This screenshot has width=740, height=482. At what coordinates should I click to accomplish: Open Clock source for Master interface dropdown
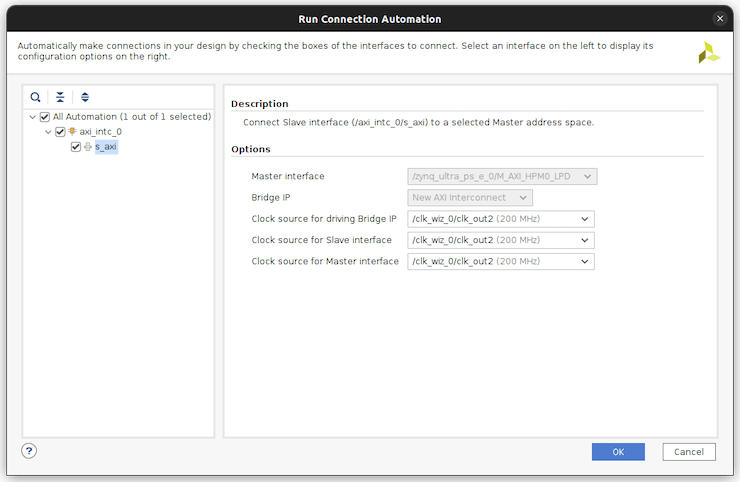[501, 261]
